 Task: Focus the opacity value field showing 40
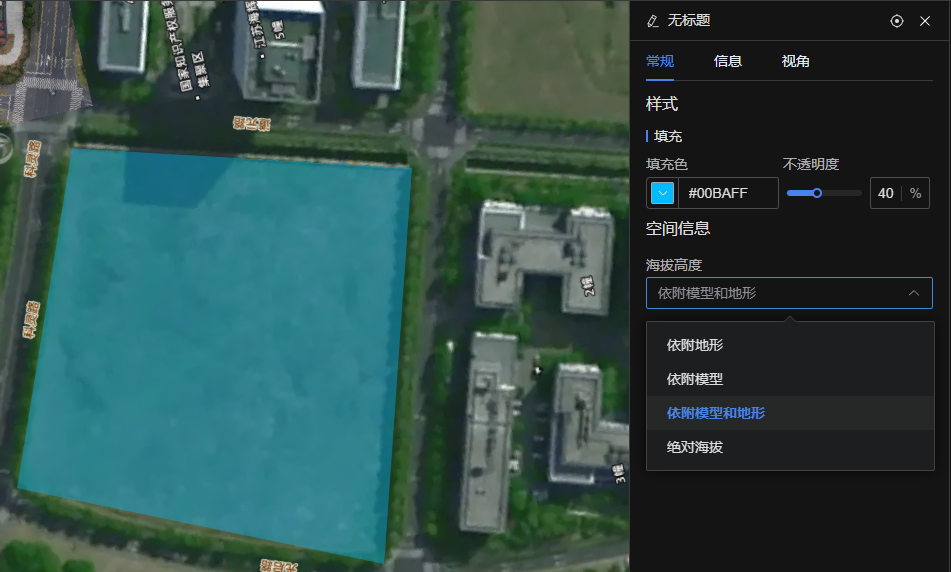coord(886,193)
